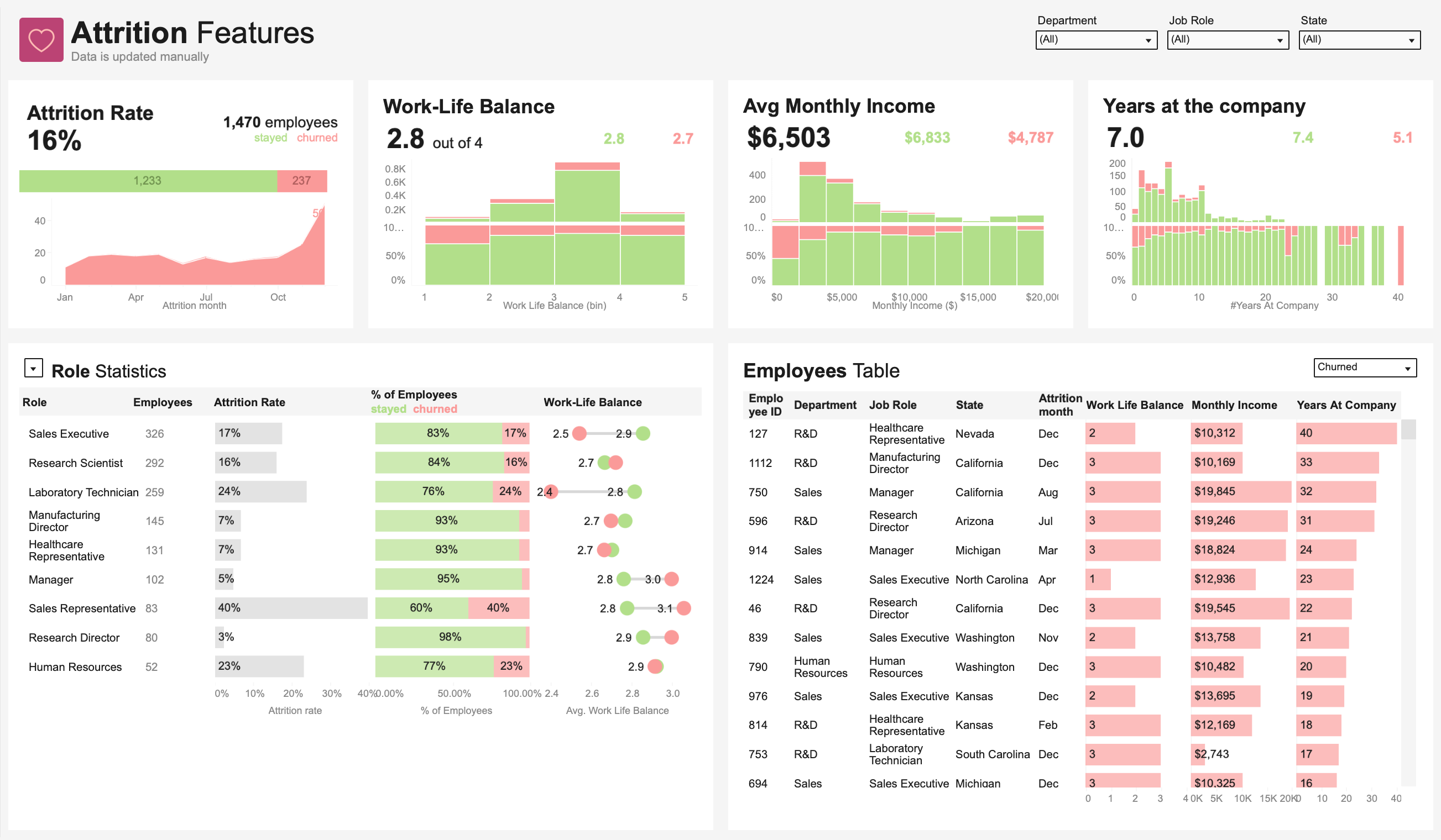Screen dimensions: 1441x840
Task: Click green stayed dot for Sales Executive
Action: pyautogui.click(x=643, y=434)
